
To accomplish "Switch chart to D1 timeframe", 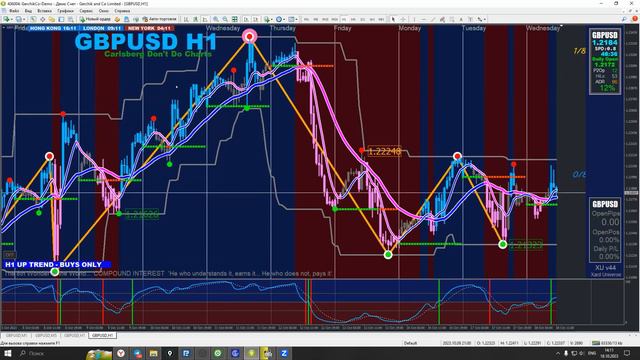I will (x=362, y=19).
